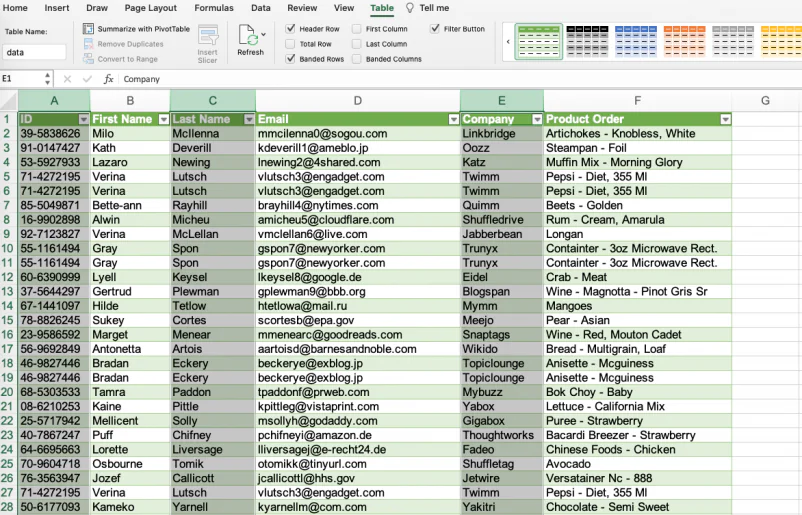Click the fx insert function icon
This screenshot has width=802, height=515.
pyautogui.click(x=108, y=79)
